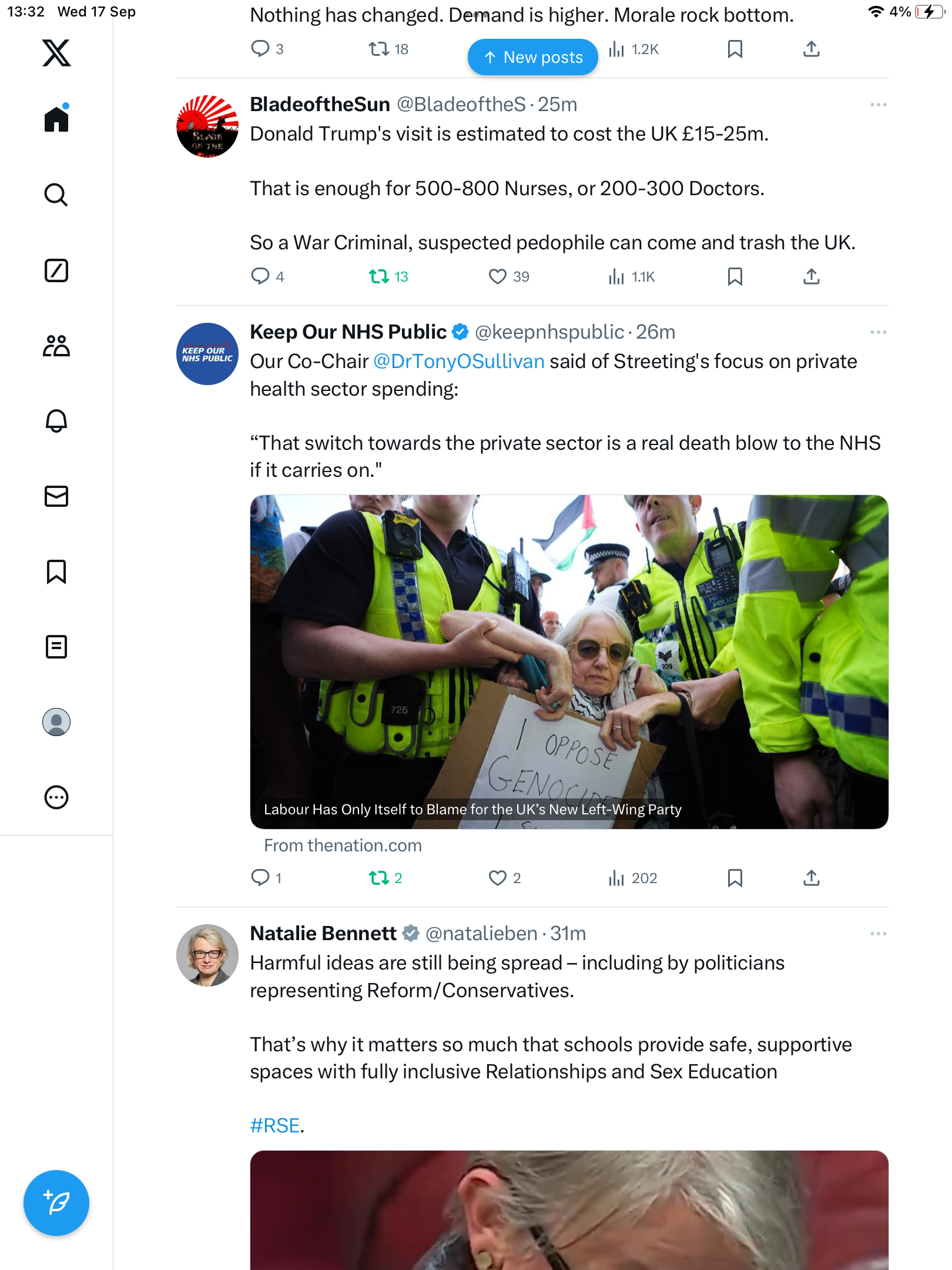Go to Home via the house icon
952x1270 pixels.
point(56,119)
